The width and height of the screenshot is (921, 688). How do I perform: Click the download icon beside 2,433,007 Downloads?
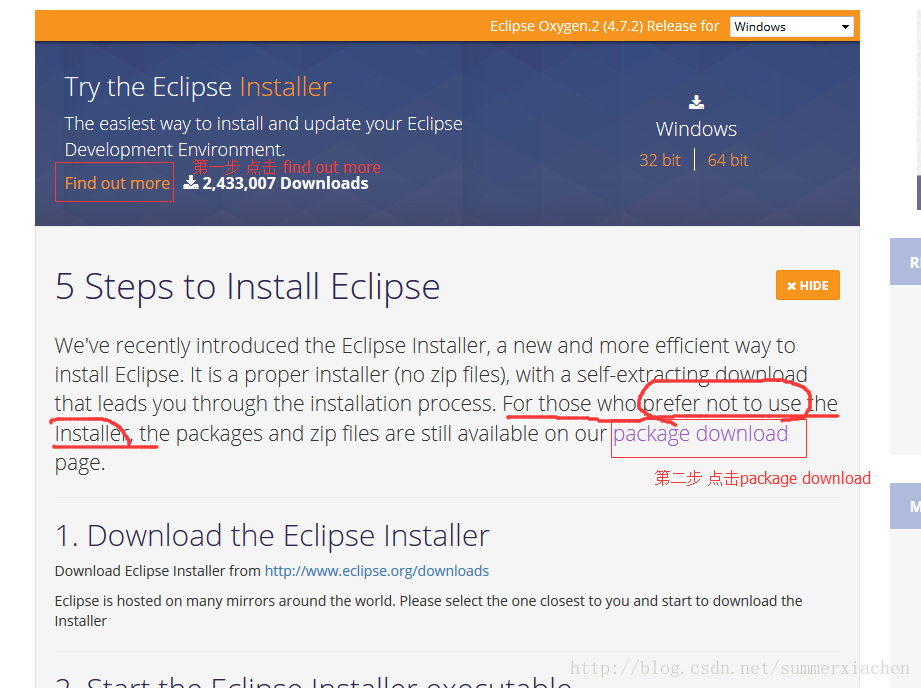point(191,182)
